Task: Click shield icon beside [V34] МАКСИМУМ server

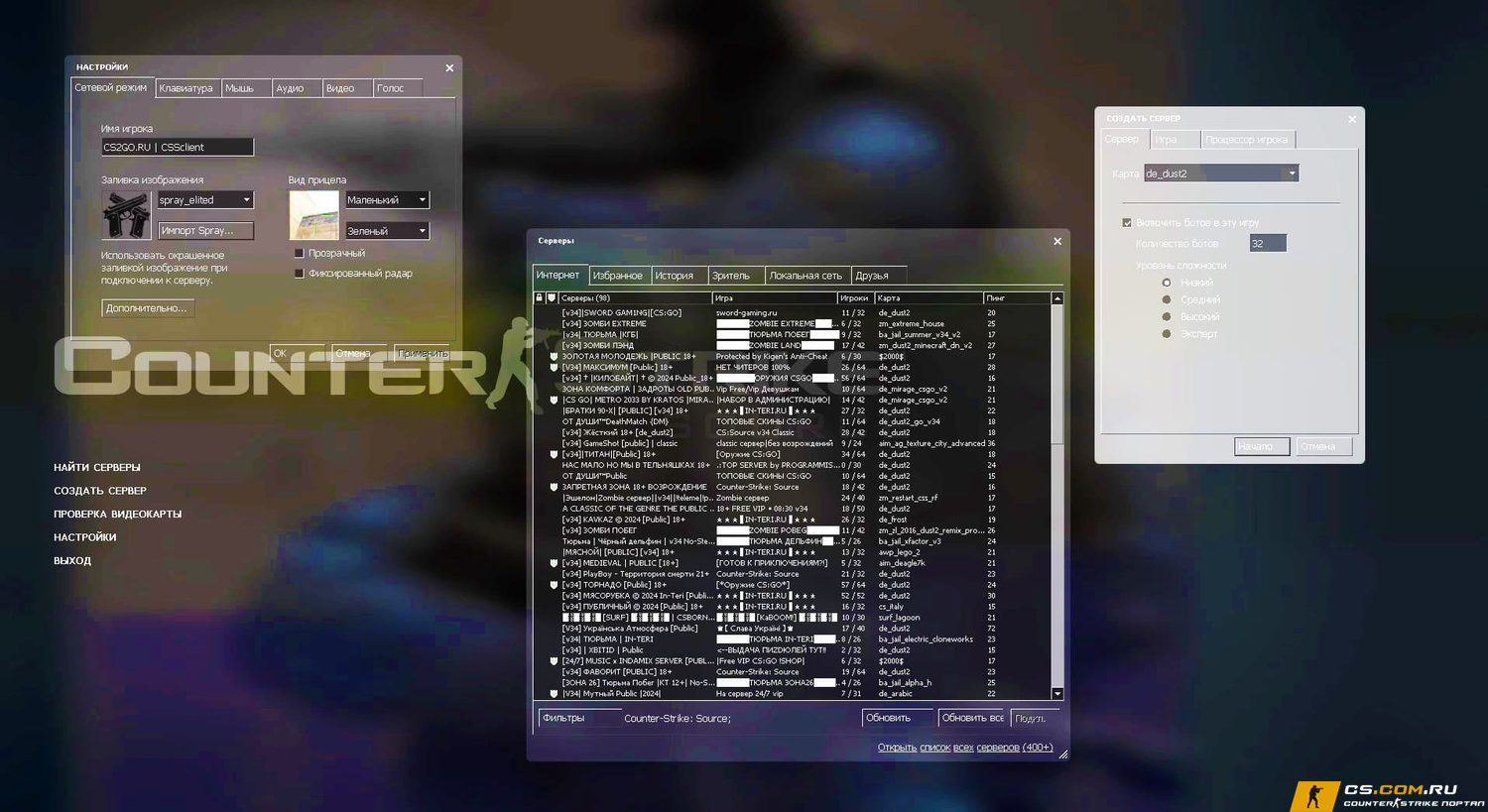Action: pos(554,367)
